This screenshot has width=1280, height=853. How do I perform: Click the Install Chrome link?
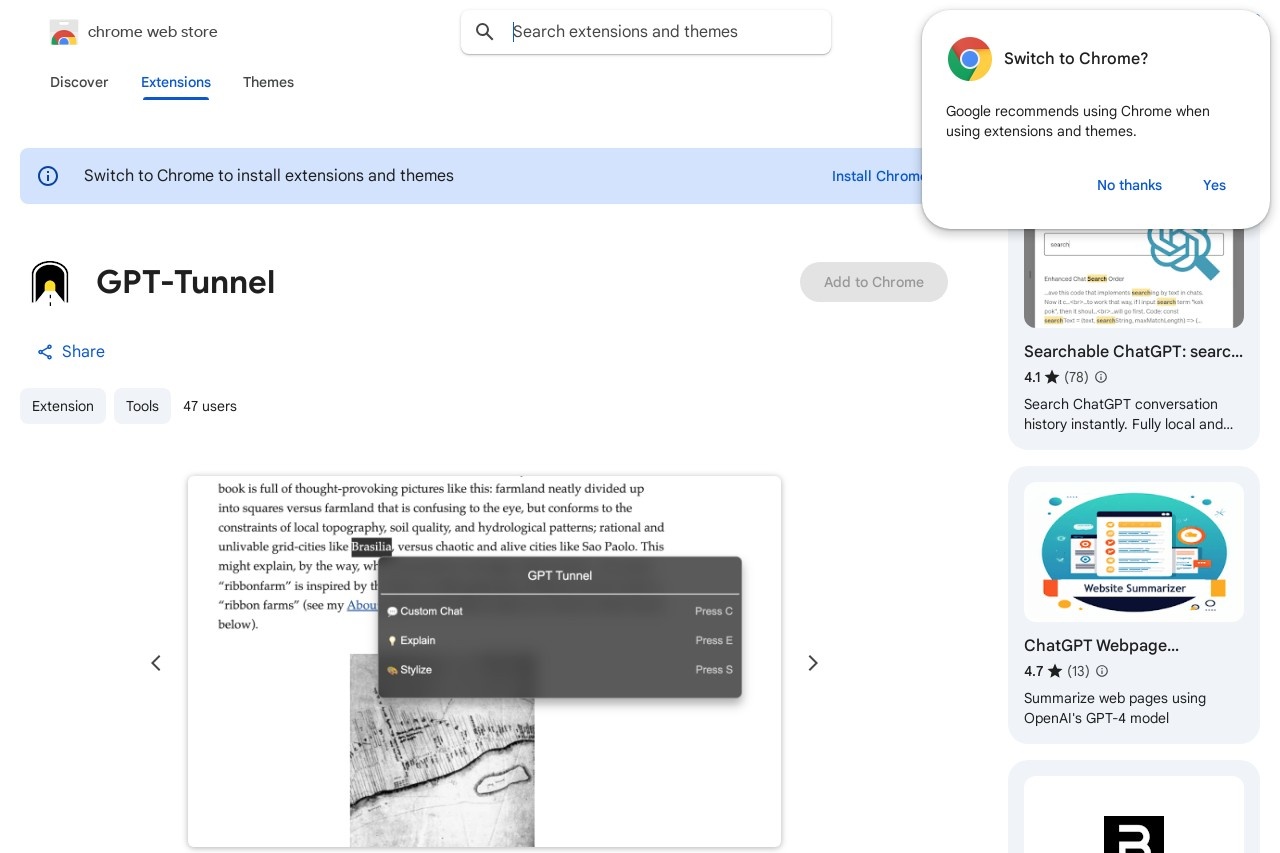(878, 176)
